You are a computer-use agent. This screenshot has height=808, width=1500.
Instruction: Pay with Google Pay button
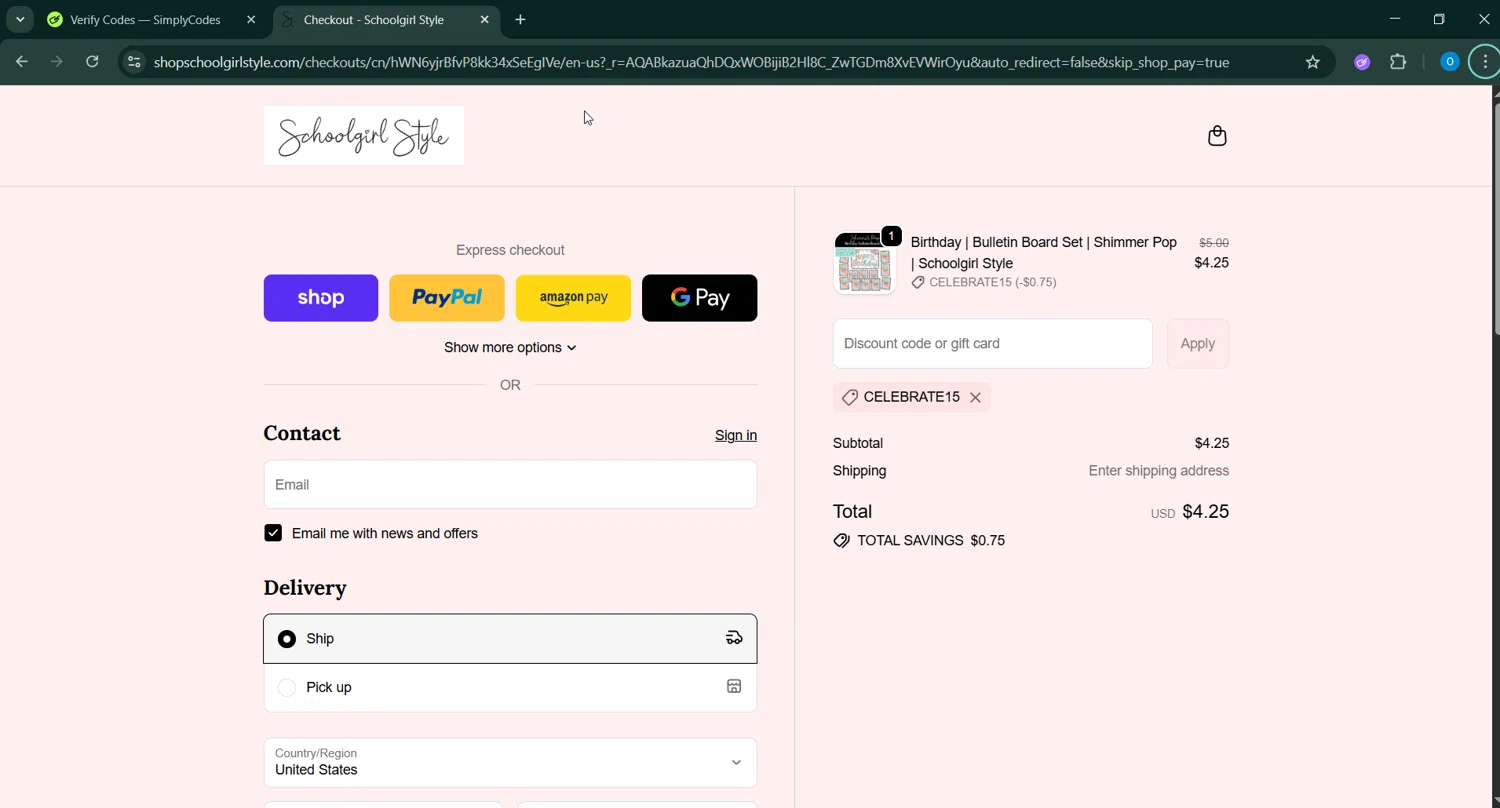coord(699,298)
